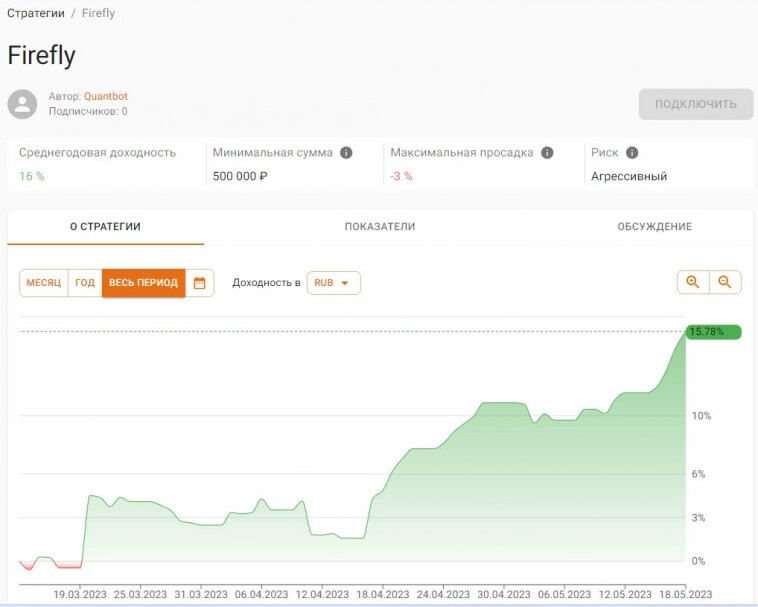Viewport: 758px width, 607px height.
Task: Zoom out on the yield chart
Action: tap(725, 282)
